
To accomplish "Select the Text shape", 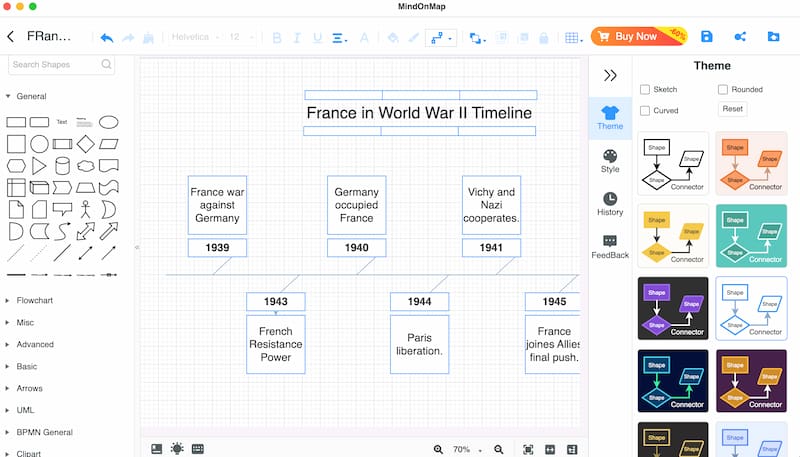I will tap(62, 122).
